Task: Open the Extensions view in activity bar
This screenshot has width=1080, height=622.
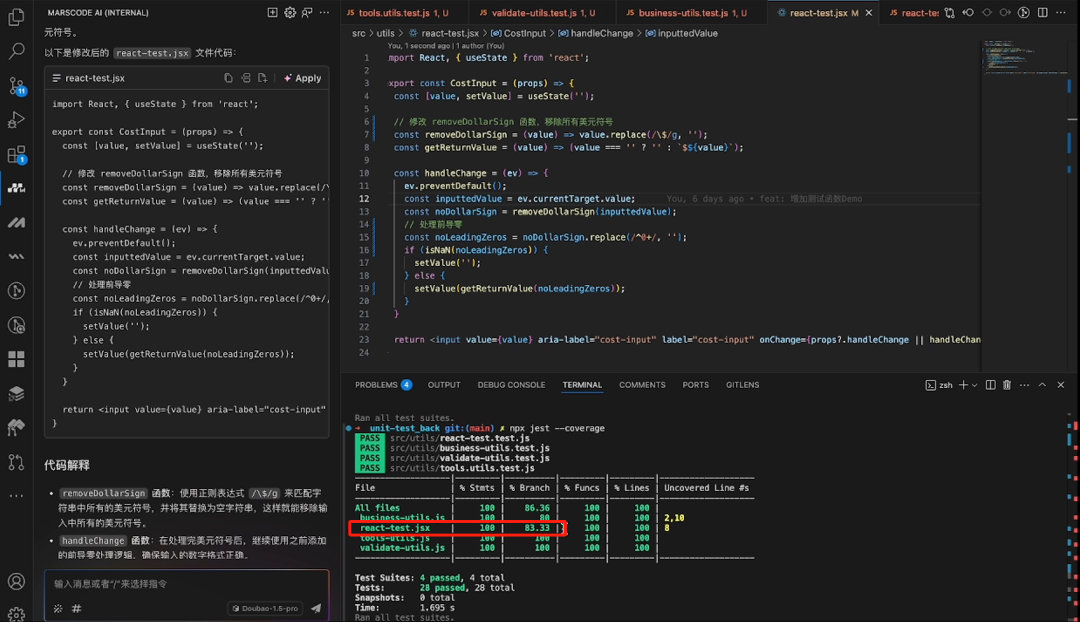Action: pyautogui.click(x=16, y=154)
